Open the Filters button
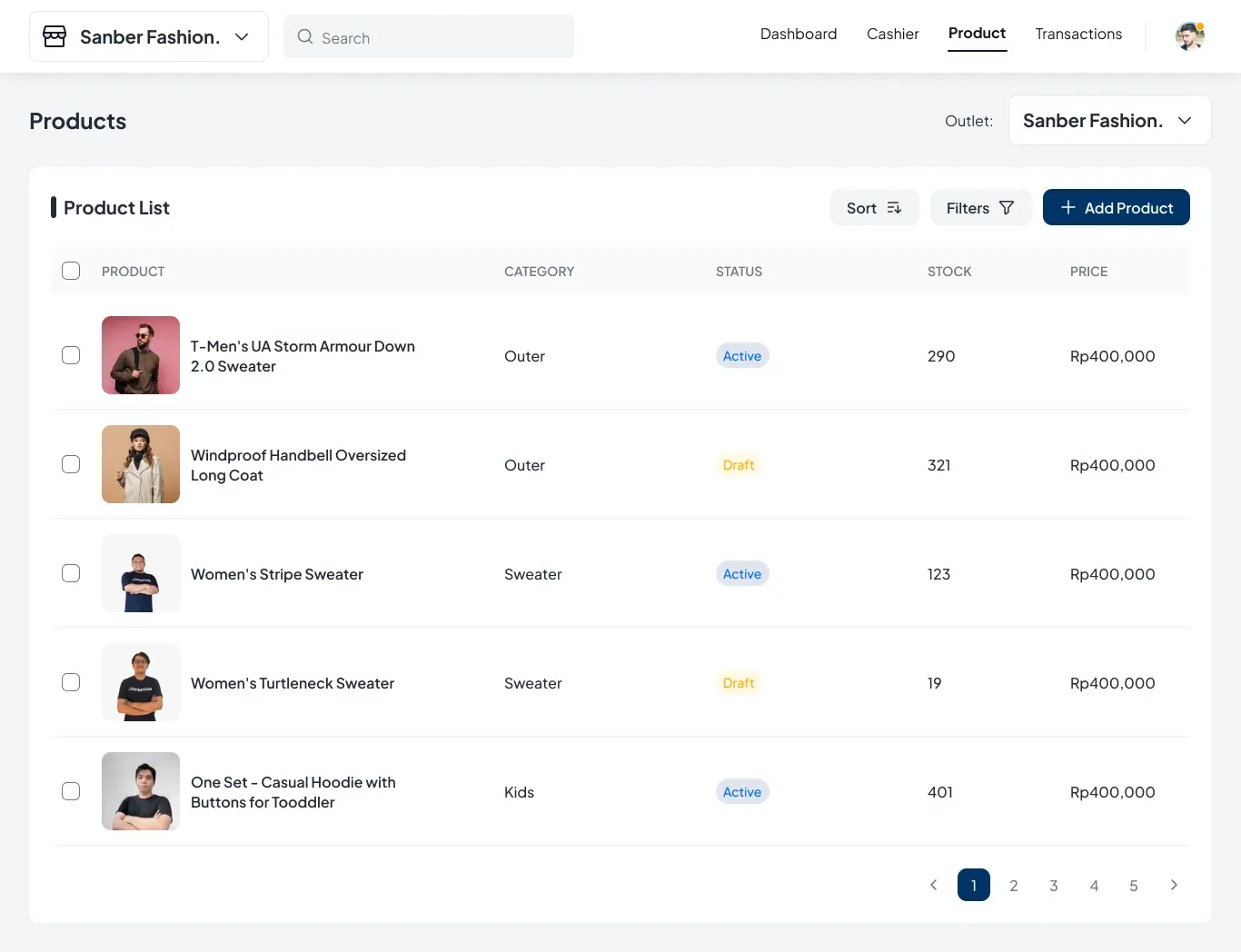 tap(981, 207)
